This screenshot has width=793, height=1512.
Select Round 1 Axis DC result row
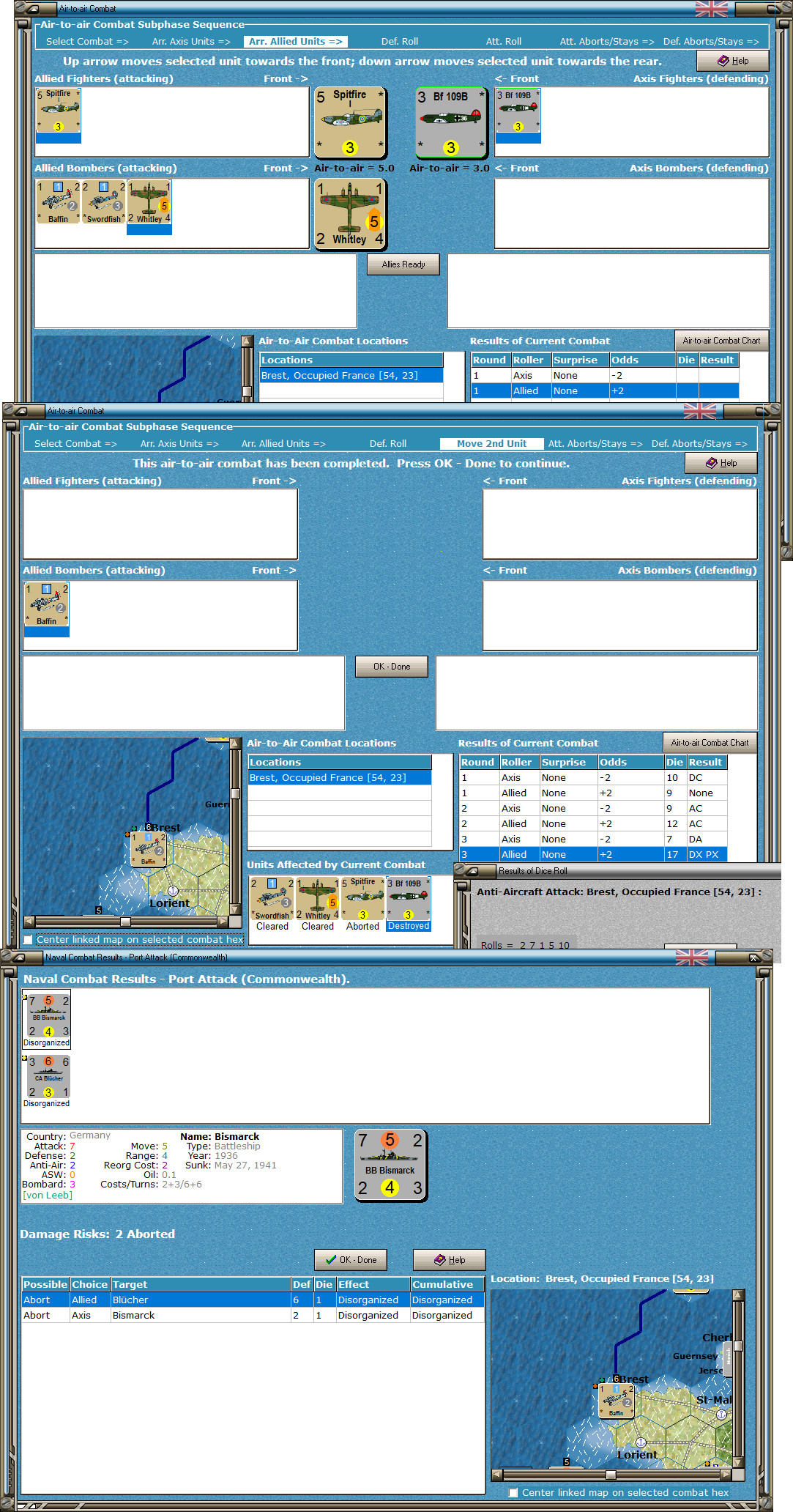click(x=593, y=778)
